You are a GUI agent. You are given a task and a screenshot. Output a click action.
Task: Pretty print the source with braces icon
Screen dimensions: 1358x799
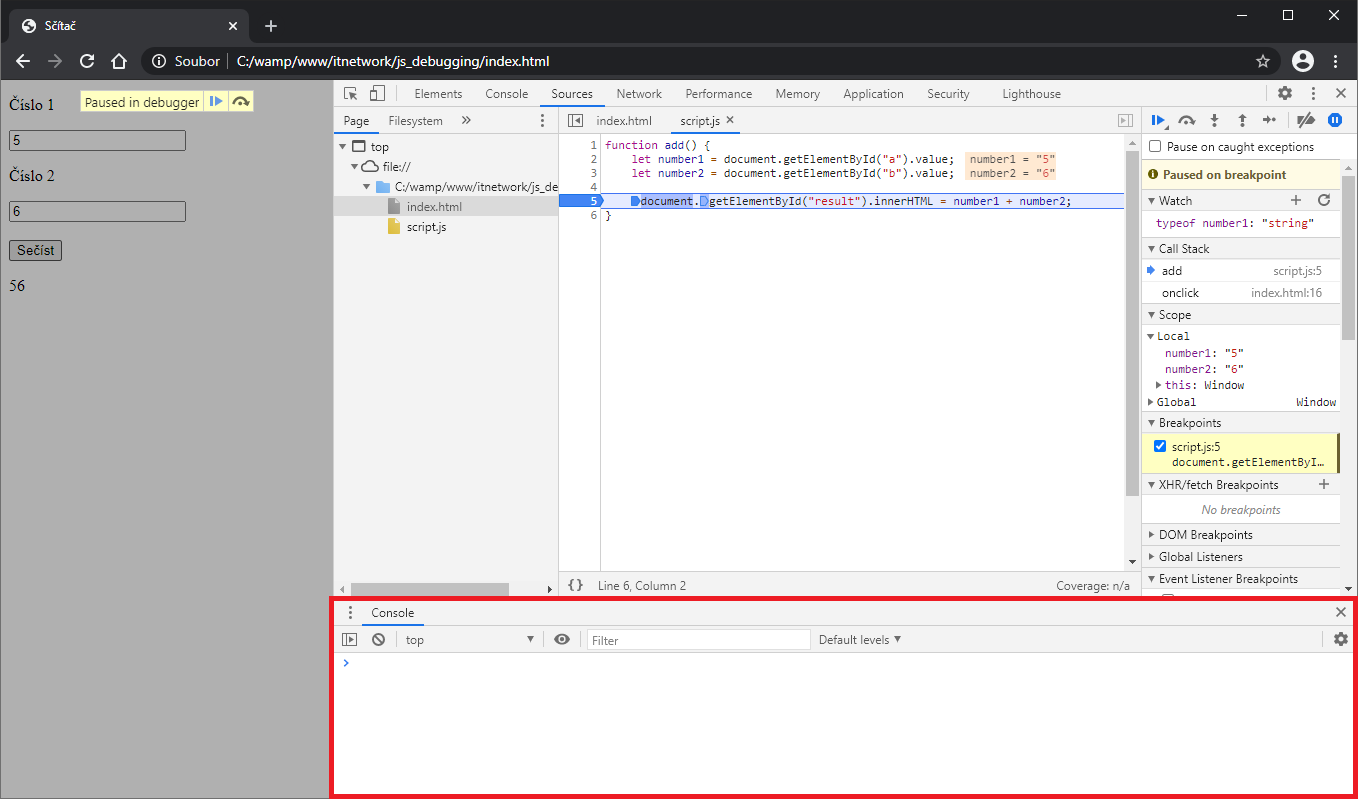(x=575, y=585)
